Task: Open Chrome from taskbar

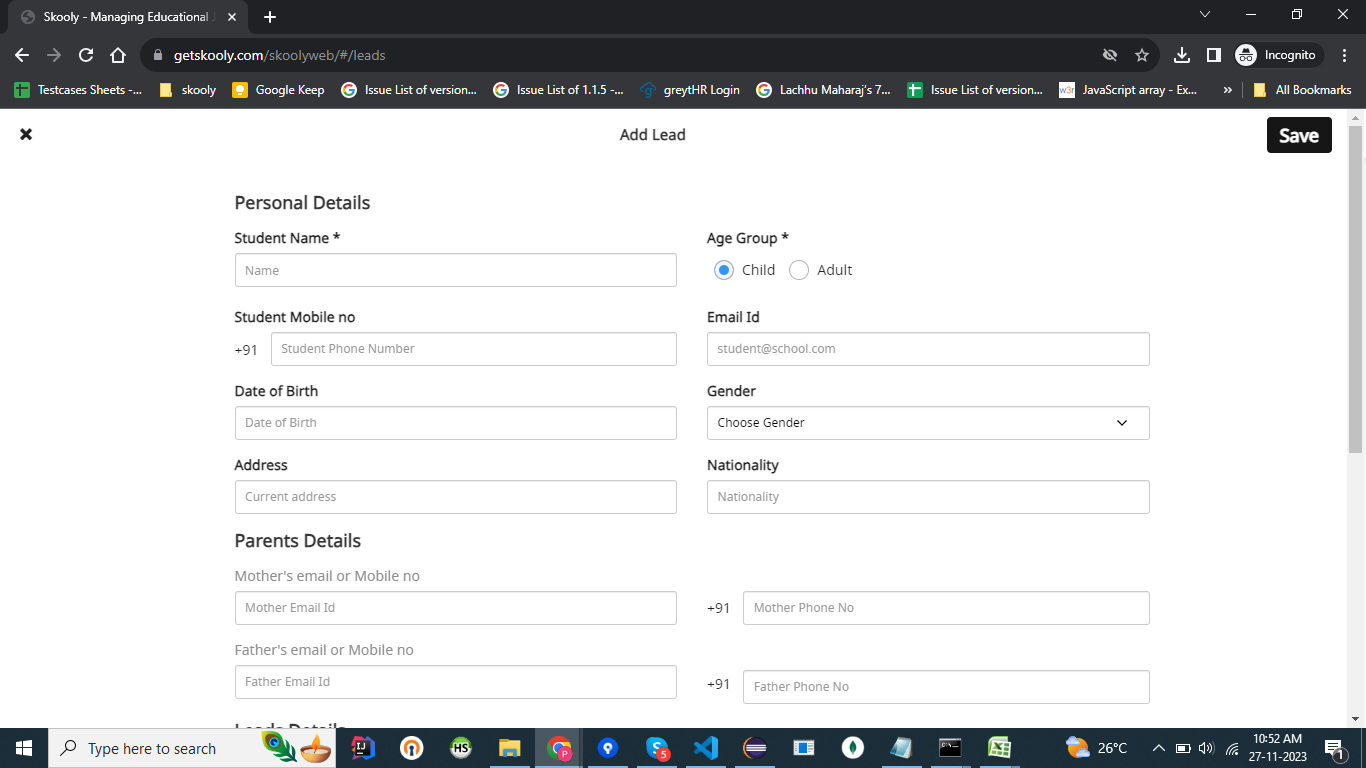Action: 559,748
